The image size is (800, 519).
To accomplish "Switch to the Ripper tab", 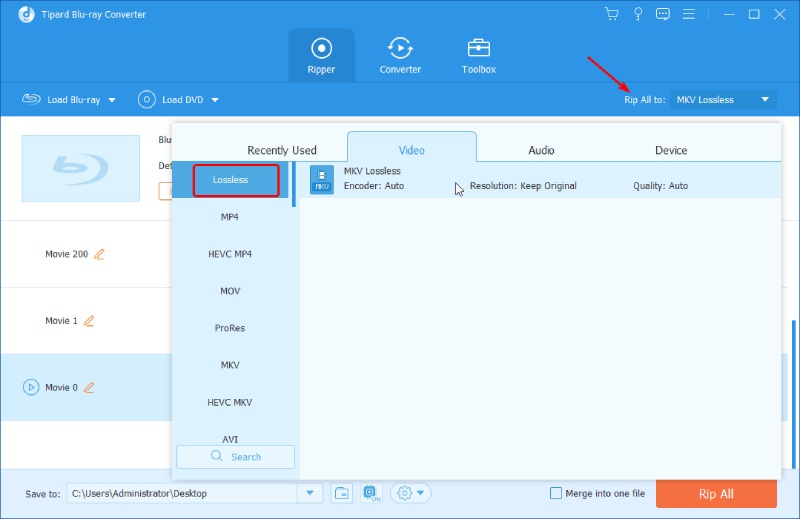I will 321,55.
